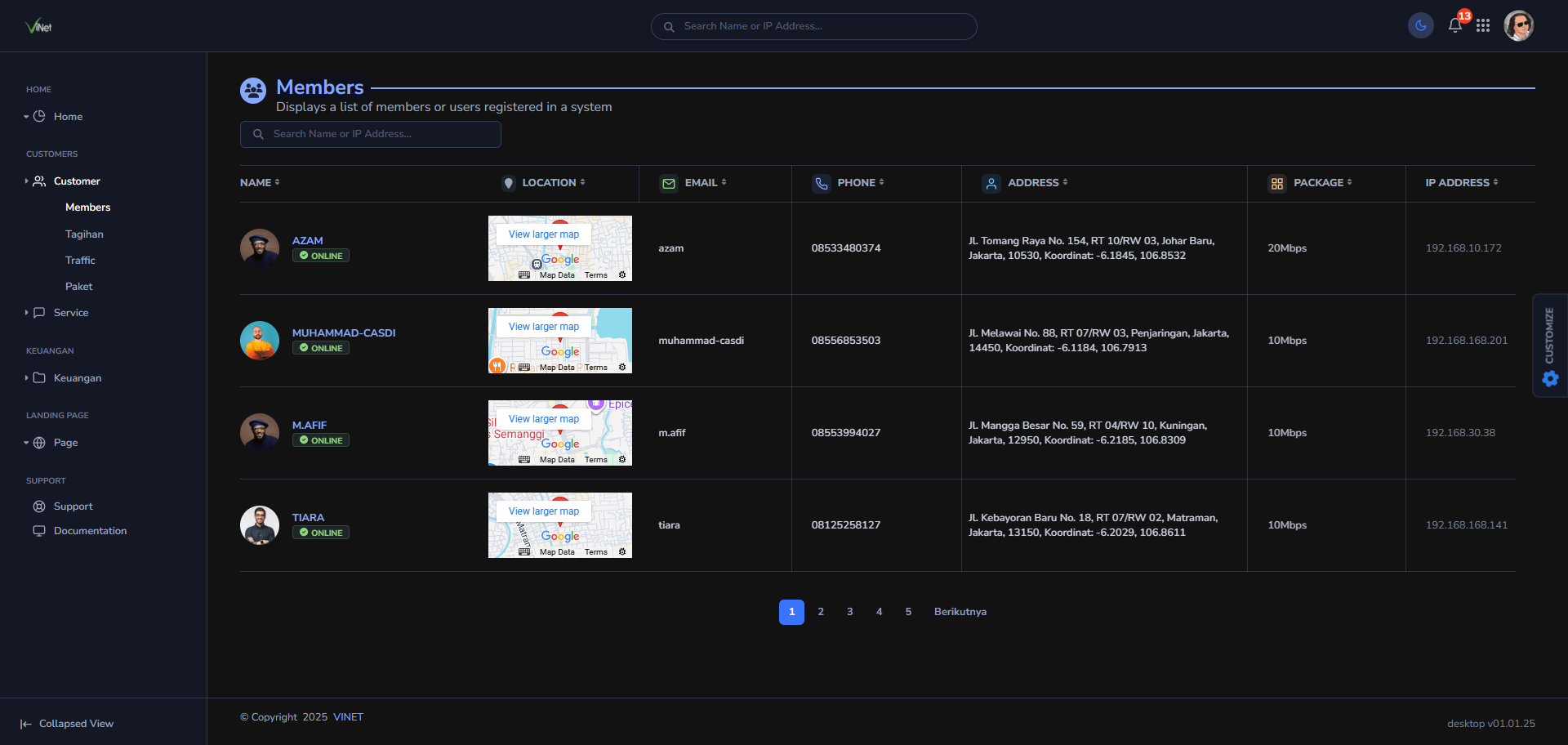Click the user profile avatar
The width and height of the screenshot is (1568, 745).
[1518, 26]
